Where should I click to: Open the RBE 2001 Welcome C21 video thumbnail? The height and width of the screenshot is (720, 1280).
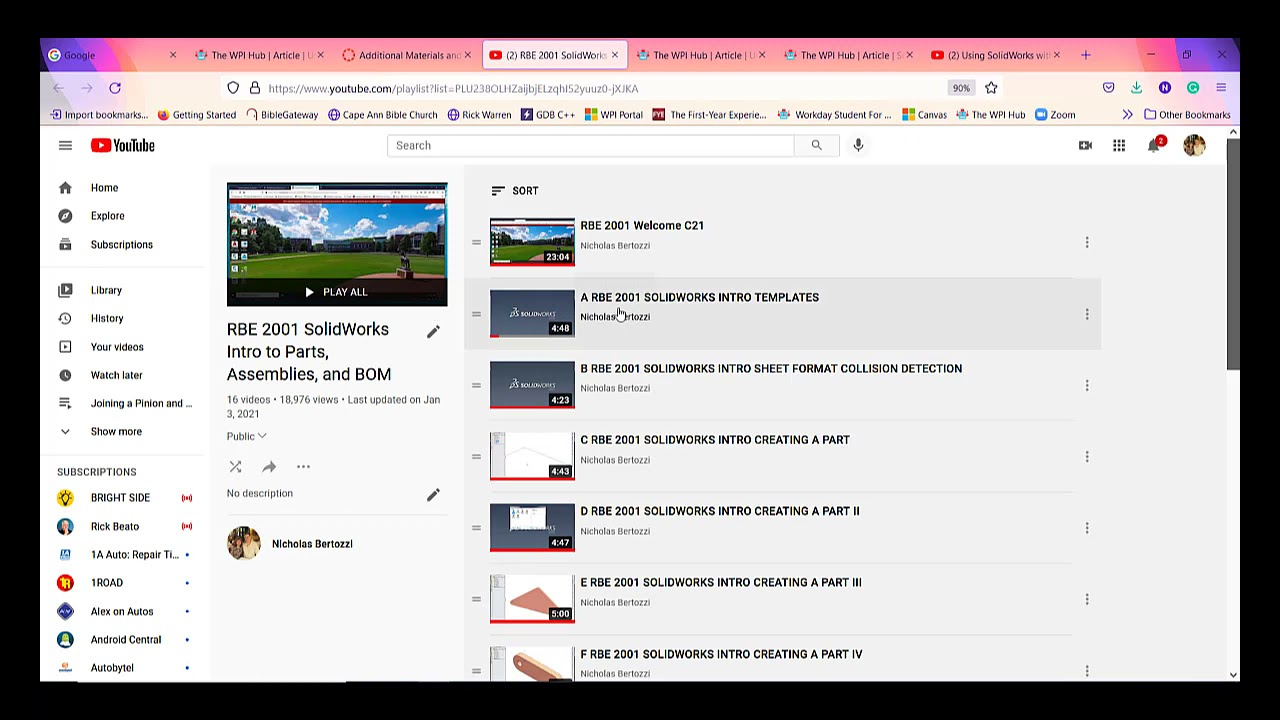click(x=532, y=242)
